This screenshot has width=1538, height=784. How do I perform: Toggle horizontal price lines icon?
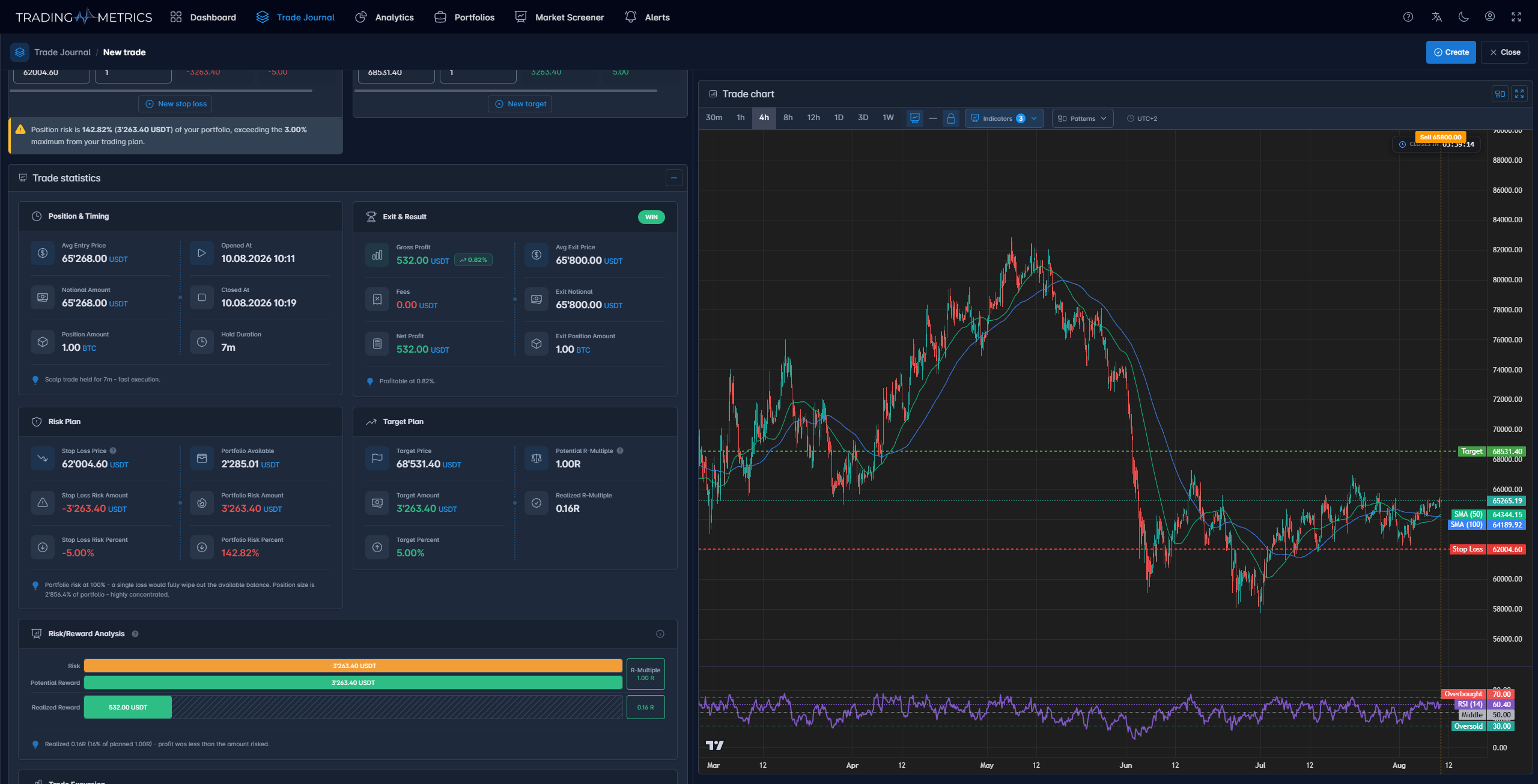933,118
